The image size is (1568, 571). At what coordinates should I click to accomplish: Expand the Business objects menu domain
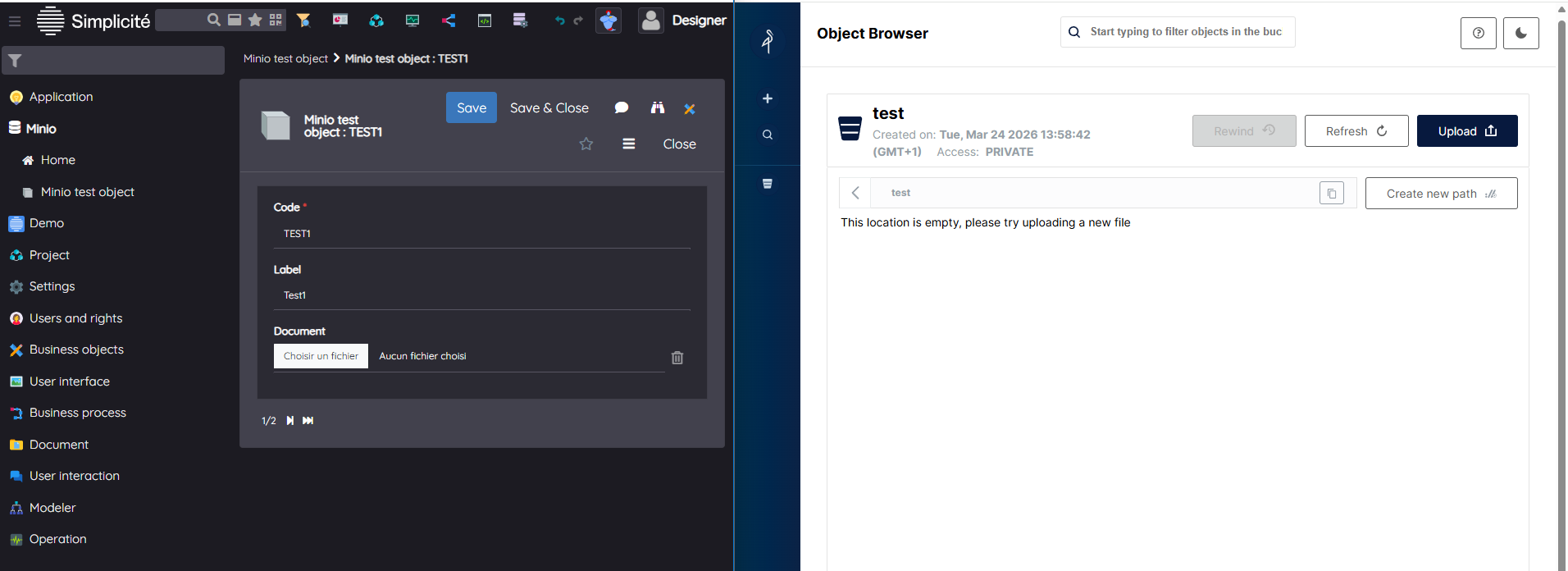(x=76, y=349)
